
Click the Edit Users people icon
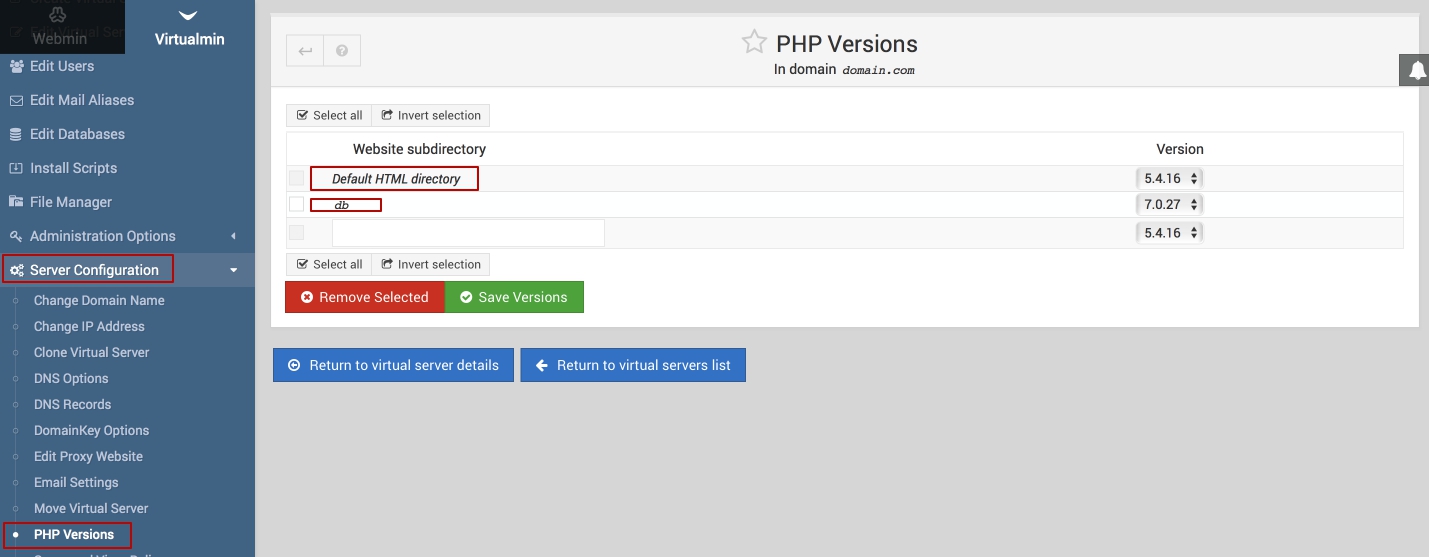point(16,66)
